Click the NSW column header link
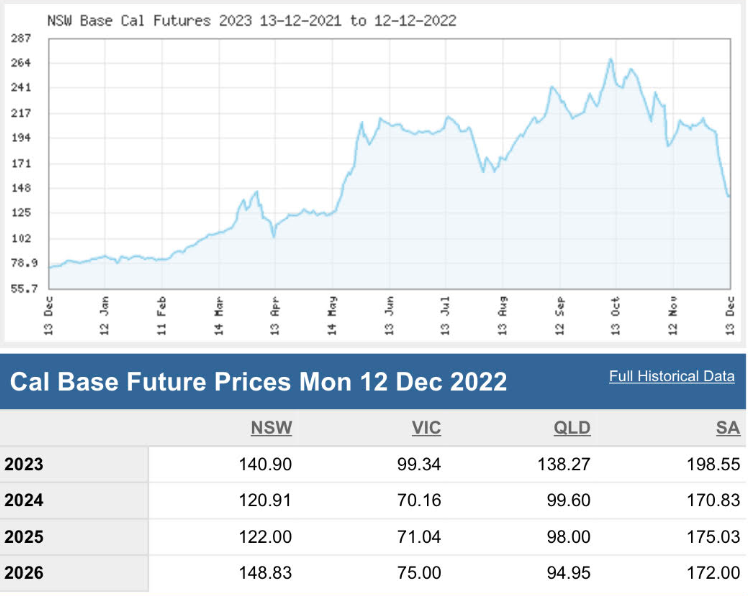The height and width of the screenshot is (596, 749). [x=271, y=428]
